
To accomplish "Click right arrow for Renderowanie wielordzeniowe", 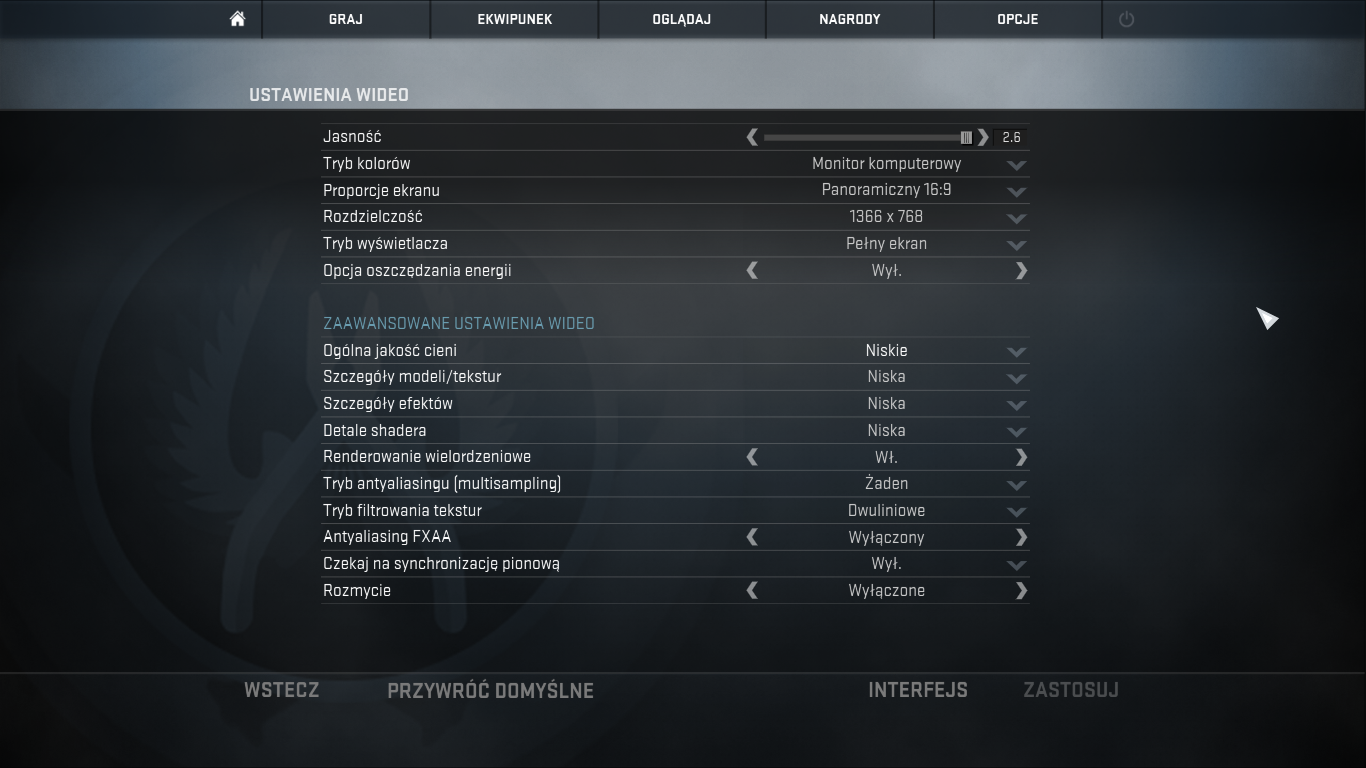I will point(1021,457).
